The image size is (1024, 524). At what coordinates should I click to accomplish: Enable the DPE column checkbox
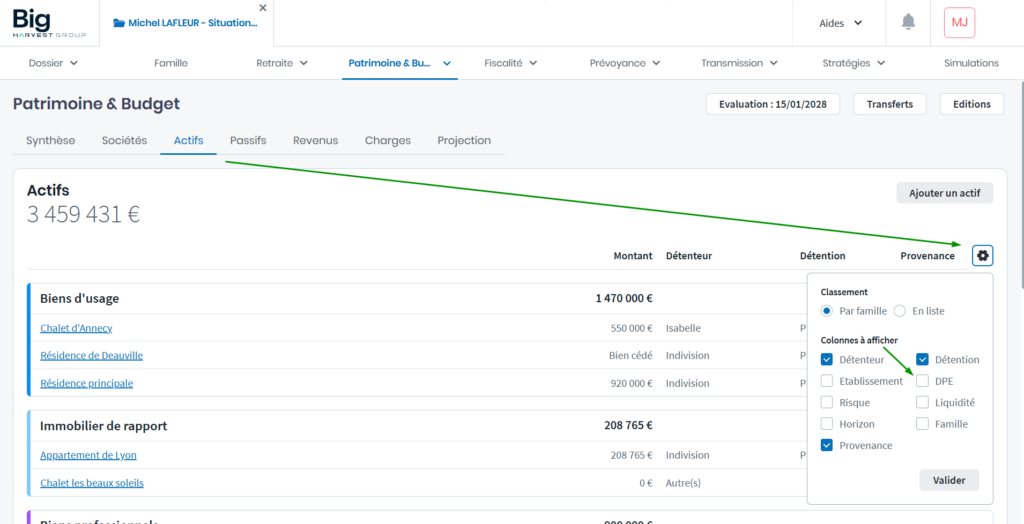coord(923,381)
